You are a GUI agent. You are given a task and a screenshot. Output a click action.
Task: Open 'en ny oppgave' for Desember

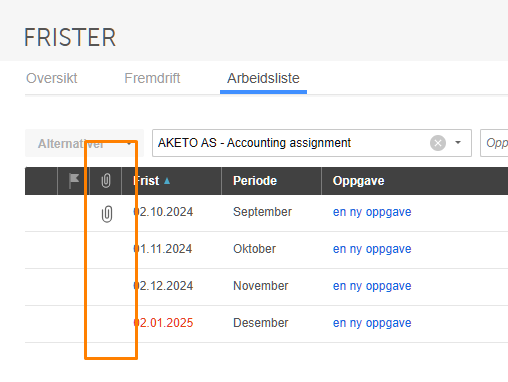point(372,323)
